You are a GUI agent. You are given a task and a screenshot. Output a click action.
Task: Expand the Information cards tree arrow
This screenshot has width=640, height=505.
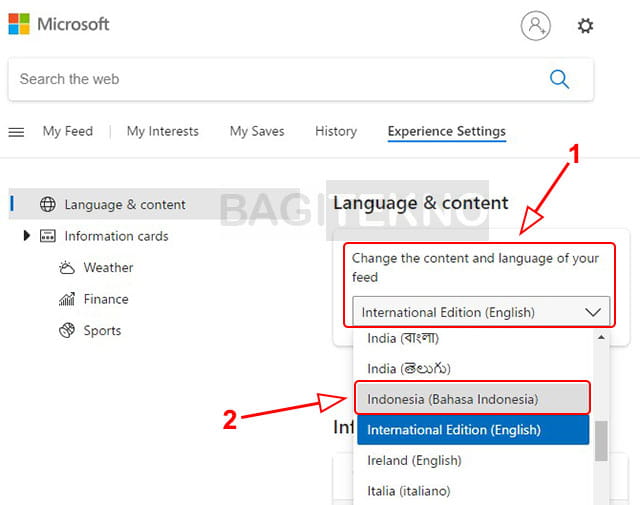click(x=27, y=236)
